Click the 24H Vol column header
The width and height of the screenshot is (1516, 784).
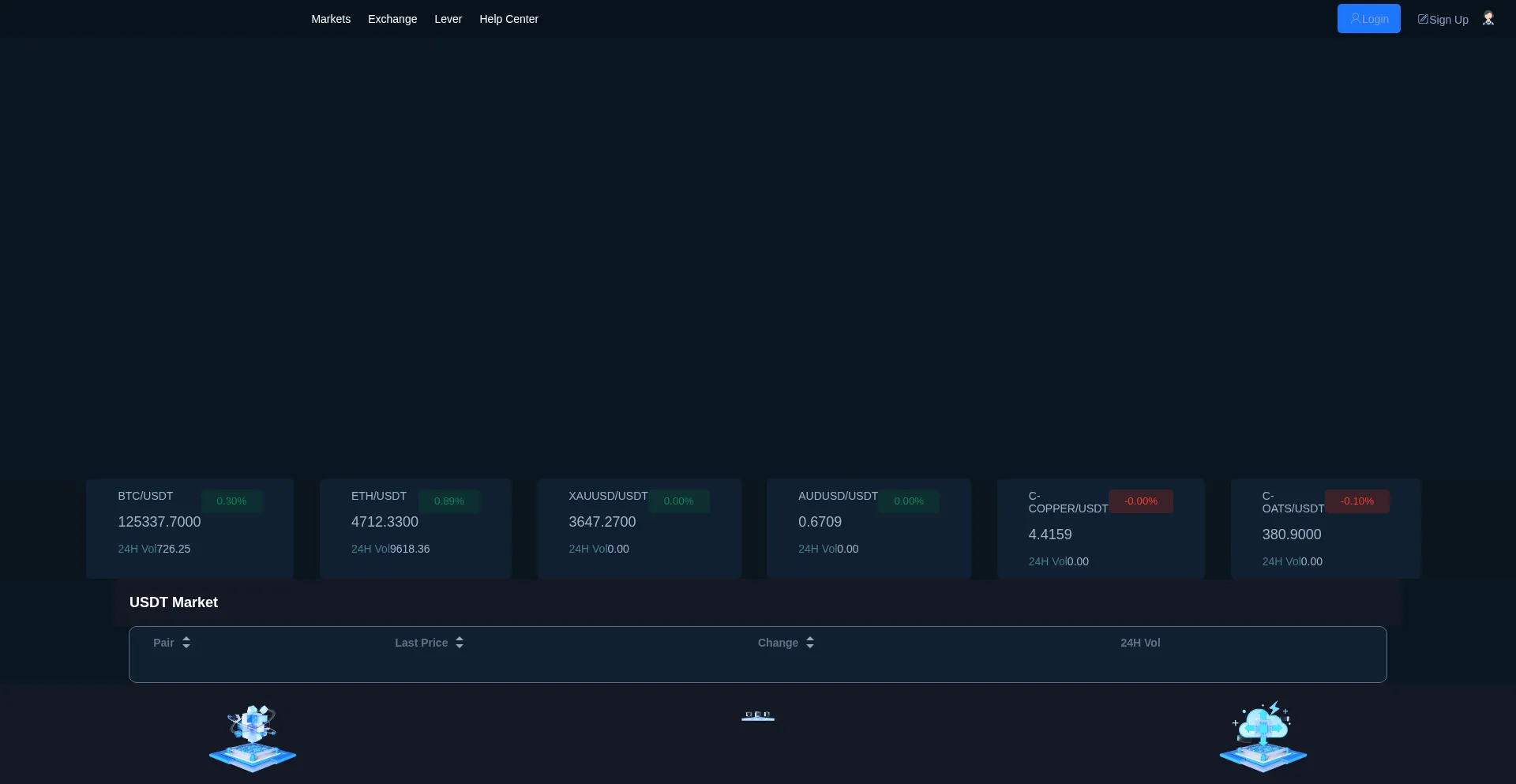1140,643
